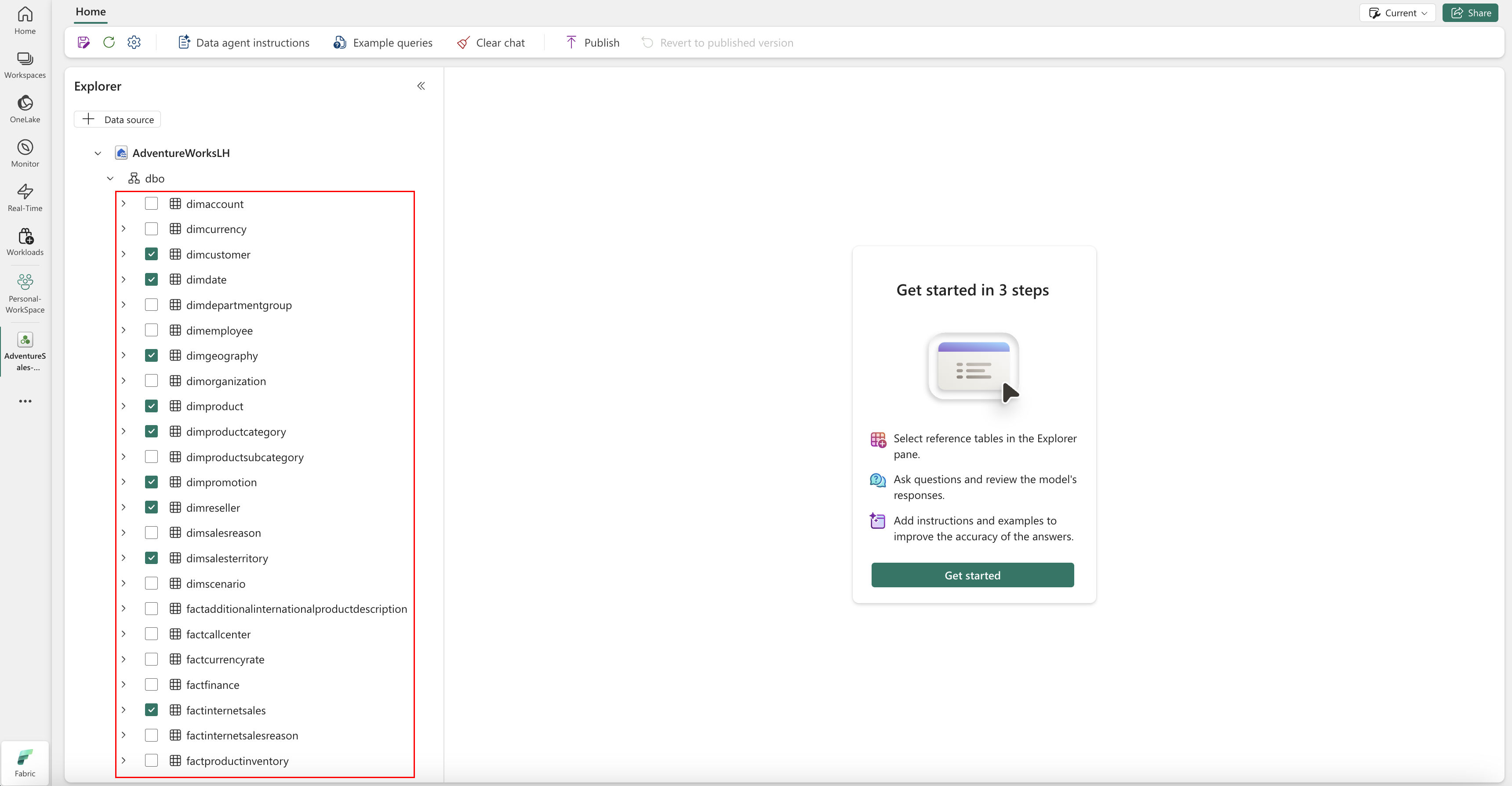Collapse the AdventureWorksLH data source node

98,153
